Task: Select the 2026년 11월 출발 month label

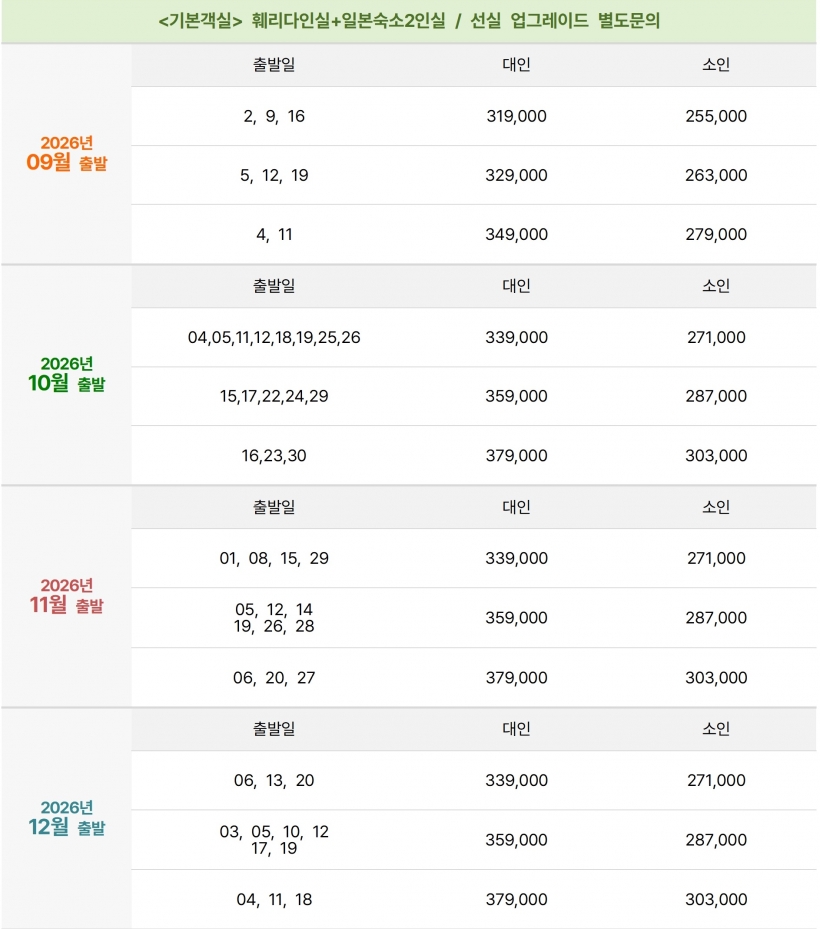Action: pos(66,596)
